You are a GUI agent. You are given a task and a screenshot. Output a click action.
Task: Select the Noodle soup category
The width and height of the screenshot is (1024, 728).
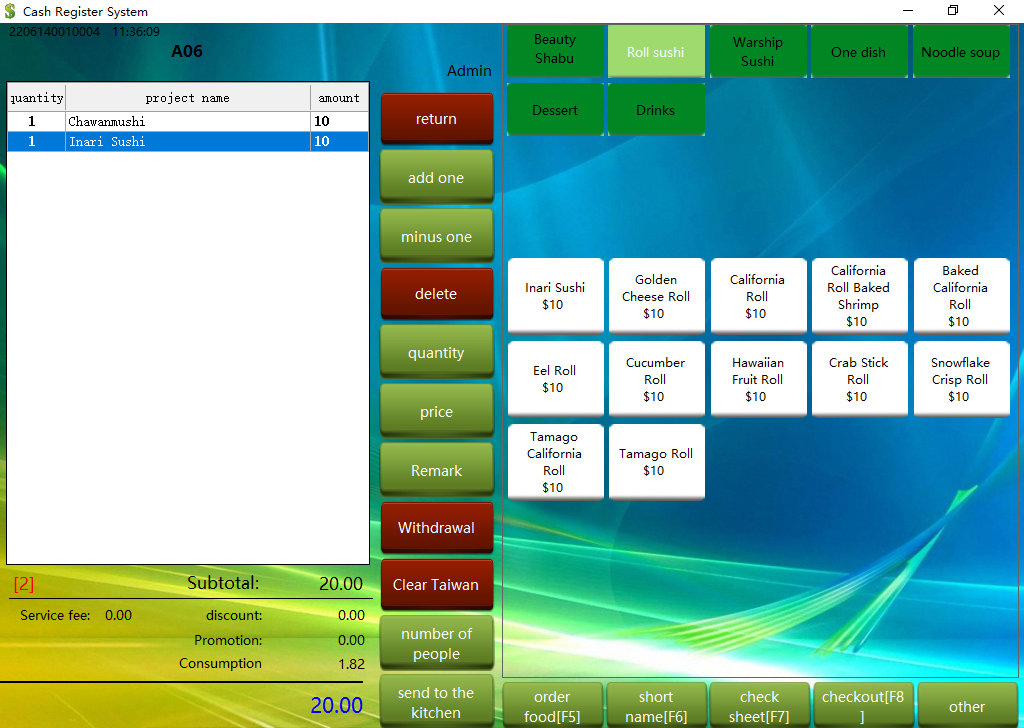click(x=960, y=51)
